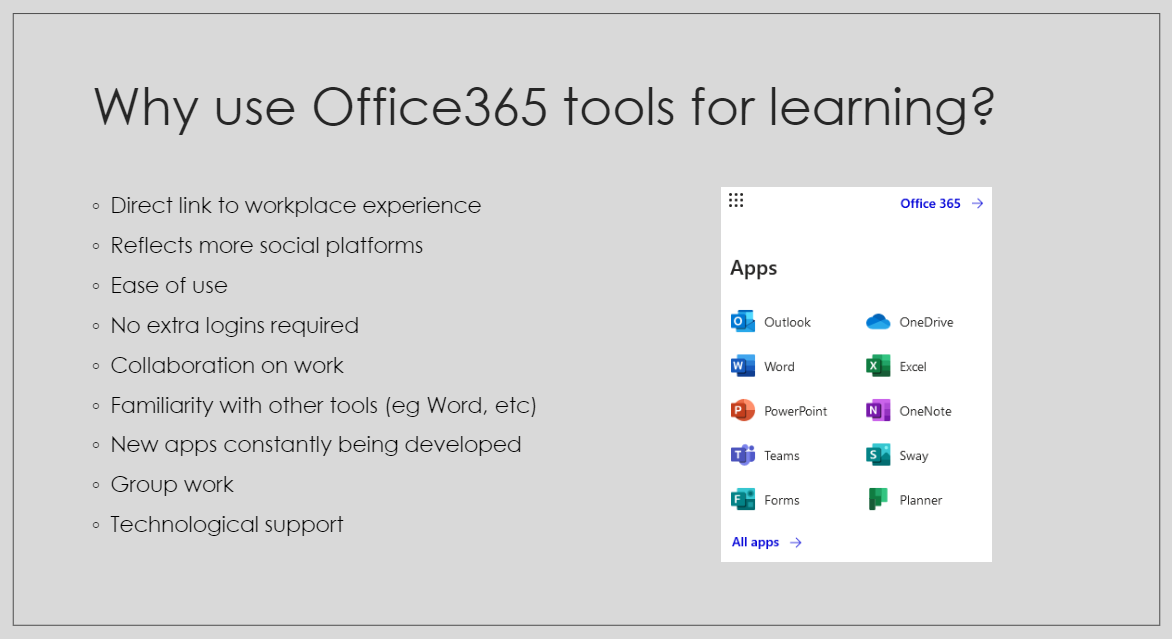Select the Sway label
1172x640 pixels.
point(913,456)
